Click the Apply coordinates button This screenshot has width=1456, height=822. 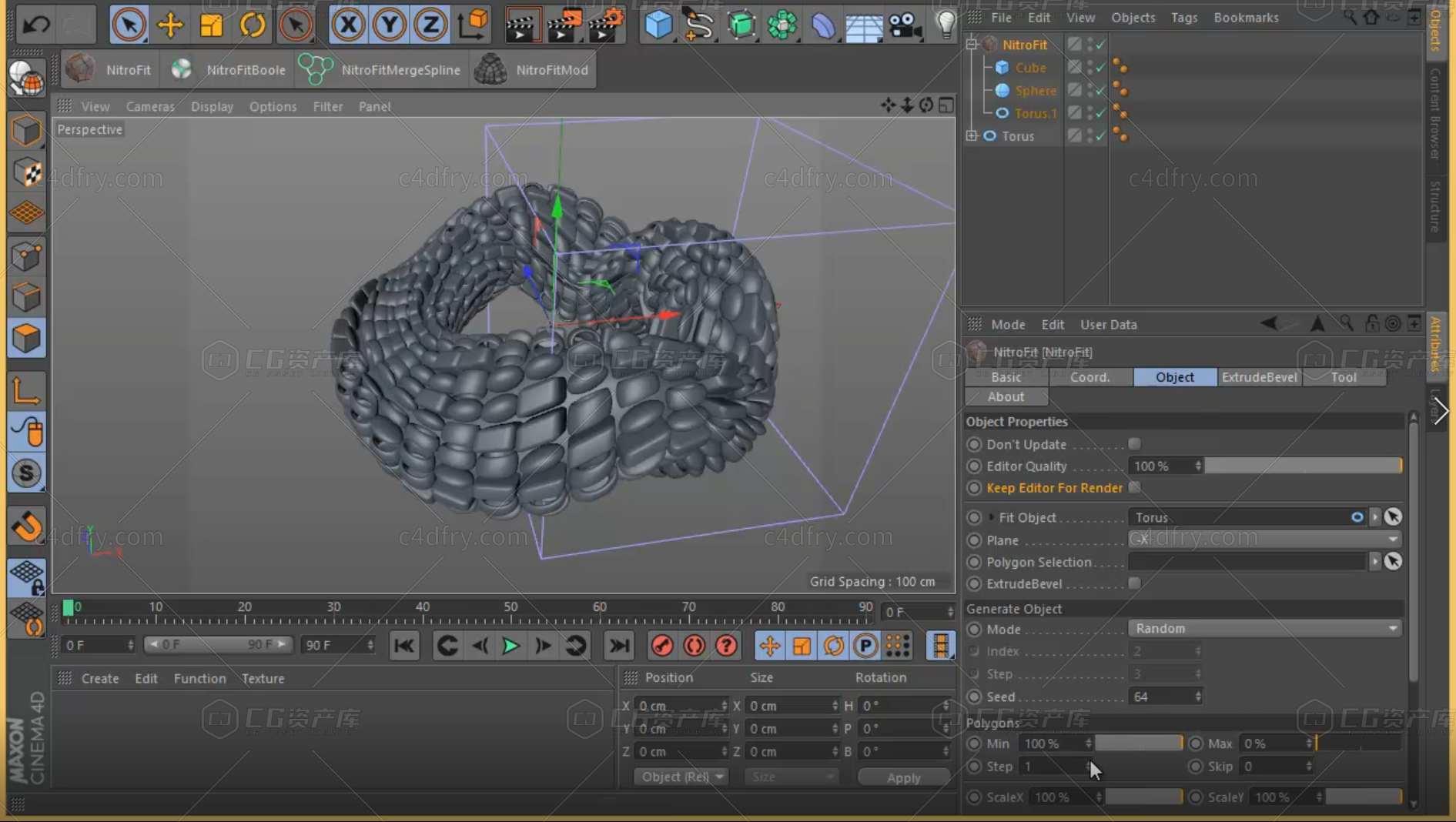pyautogui.click(x=903, y=777)
